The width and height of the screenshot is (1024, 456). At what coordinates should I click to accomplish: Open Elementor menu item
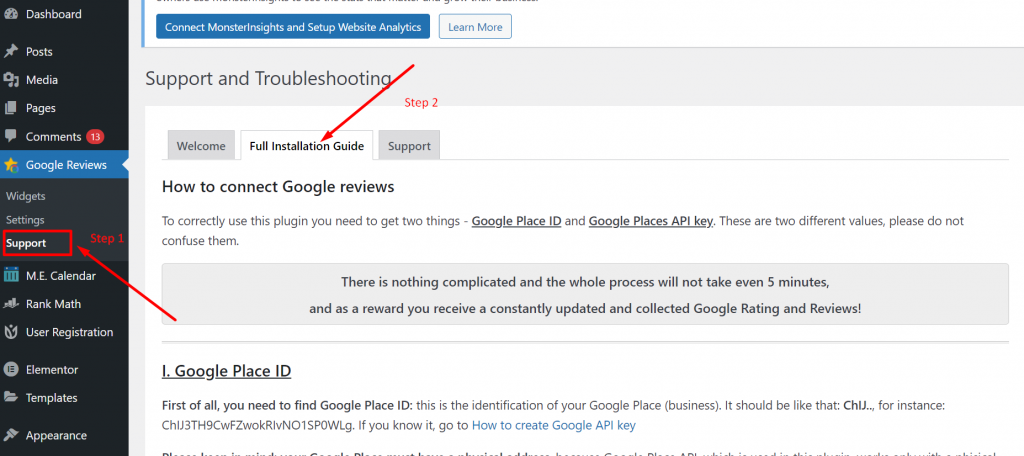pos(52,370)
